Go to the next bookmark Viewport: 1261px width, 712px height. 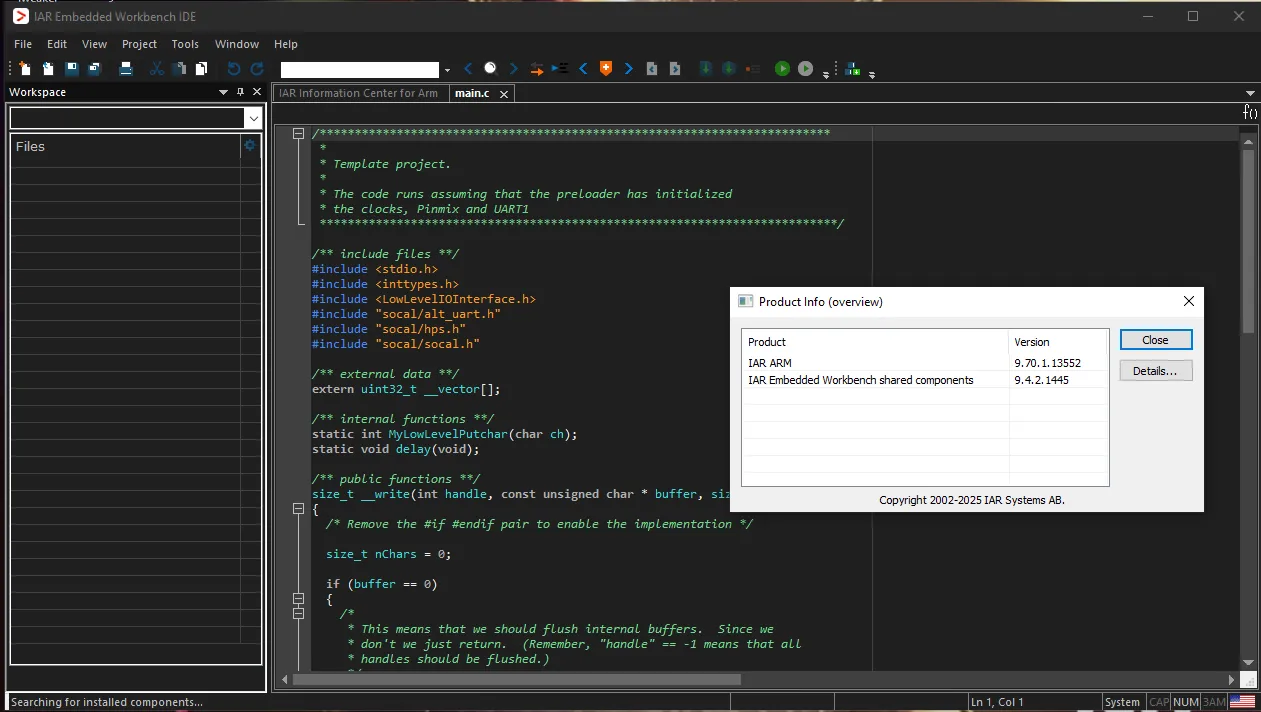click(x=628, y=69)
